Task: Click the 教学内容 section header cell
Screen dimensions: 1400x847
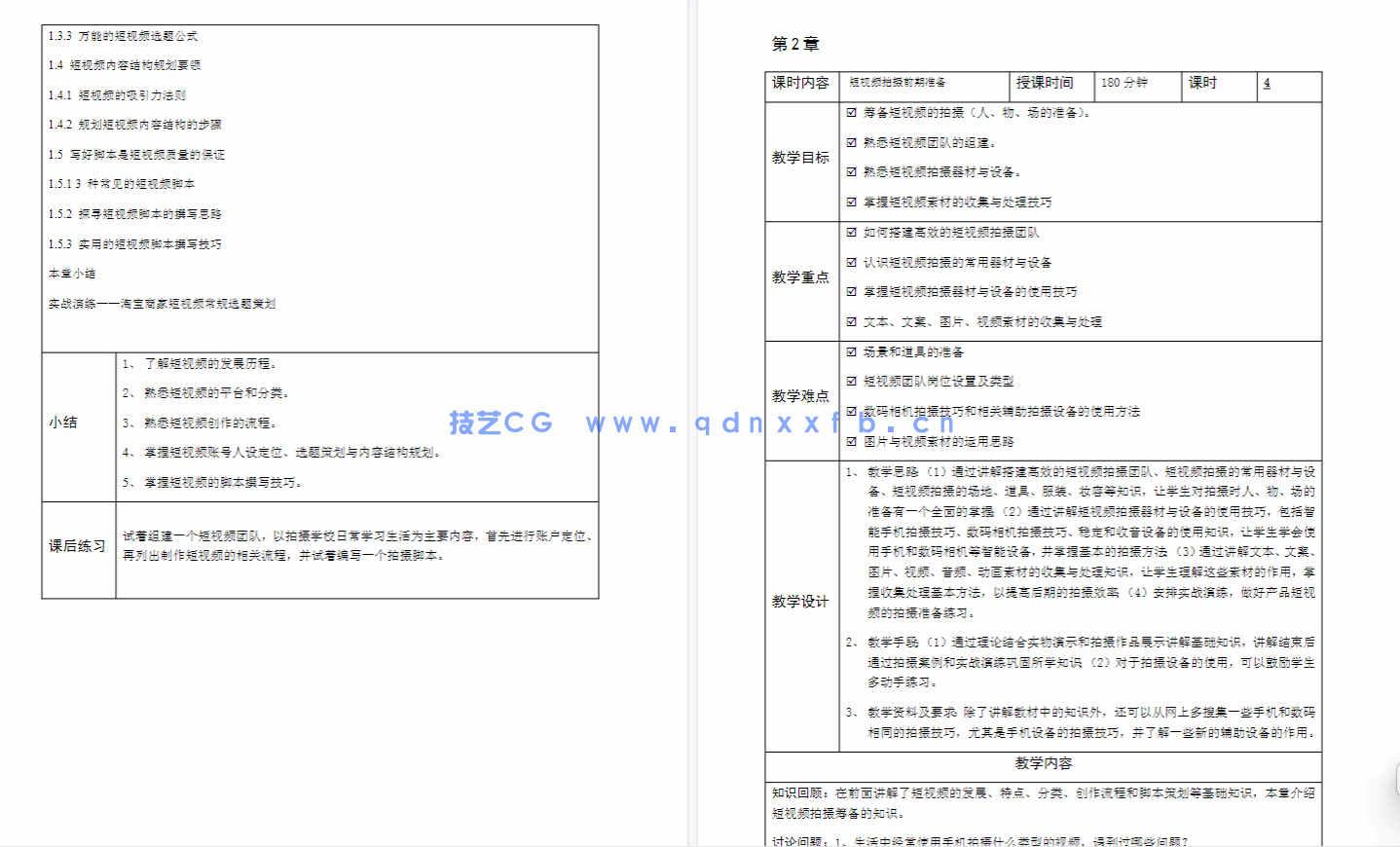Action: (1042, 765)
